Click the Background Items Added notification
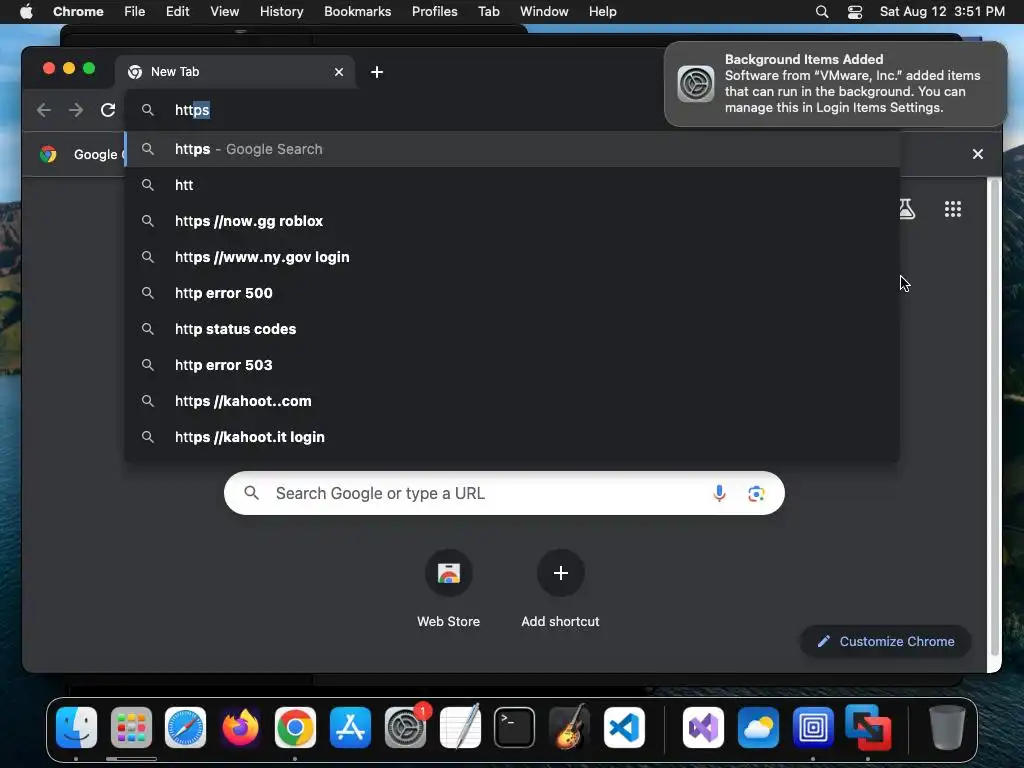The height and width of the screenshot is (768, 1024). coord(836,84)
